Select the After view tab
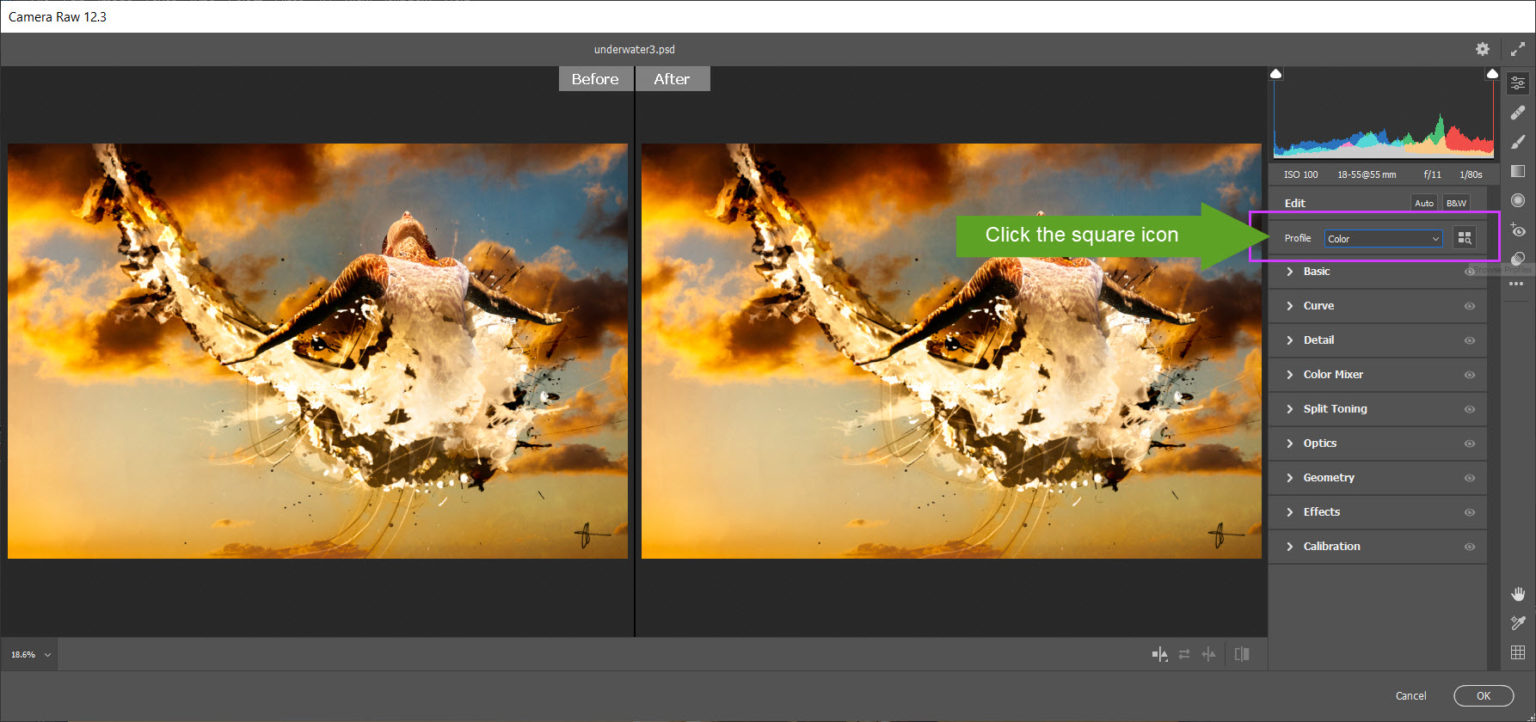 672,78
